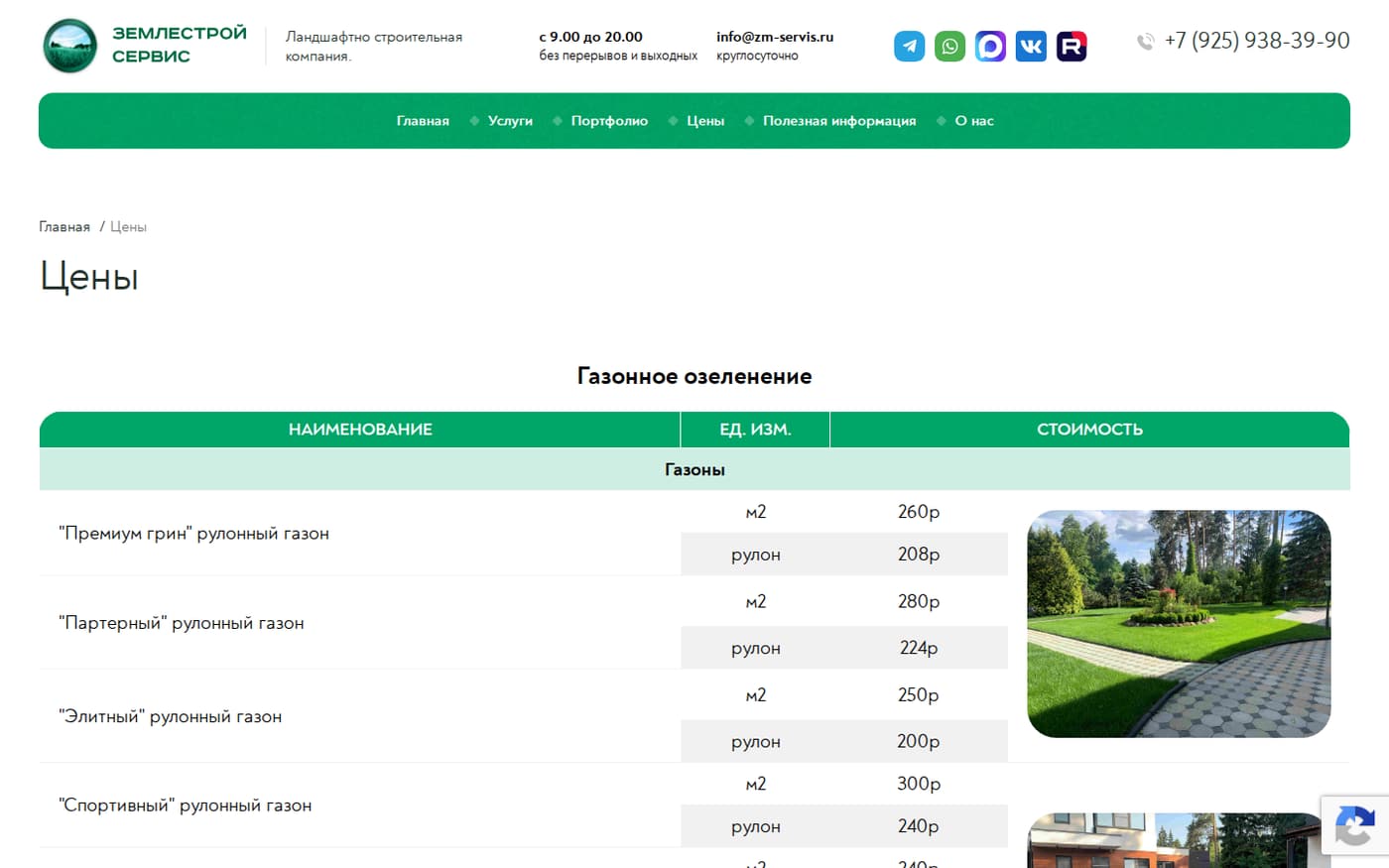
Task: Click the info@zm-servis.ru email link
Action: [775, 37]
